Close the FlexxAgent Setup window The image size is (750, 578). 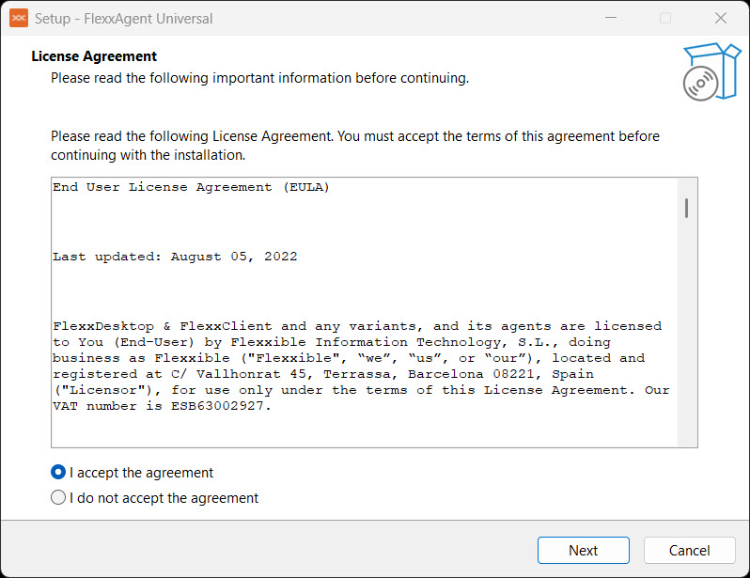tap(720, 18)
